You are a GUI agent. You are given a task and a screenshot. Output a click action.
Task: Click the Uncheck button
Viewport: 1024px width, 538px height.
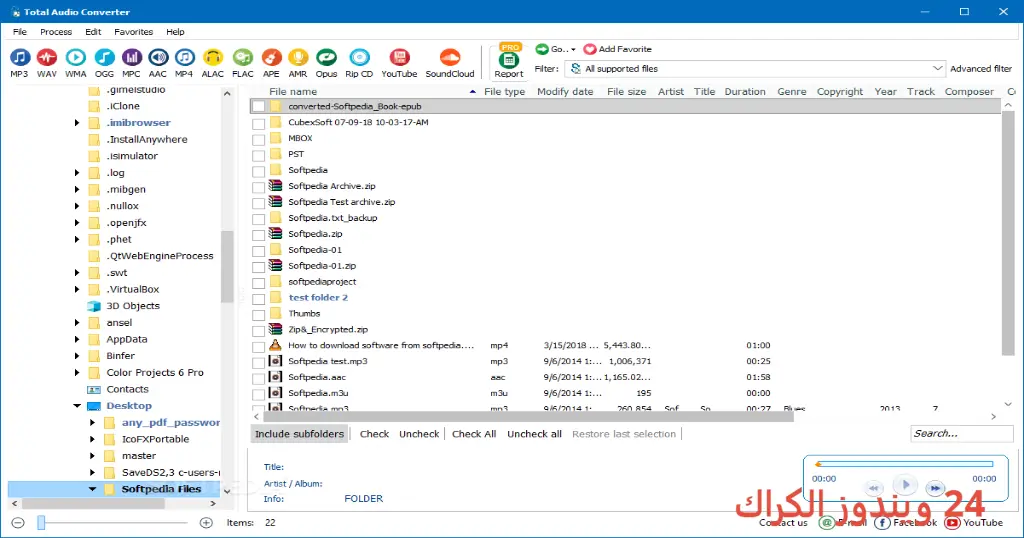(x=419, y=434)
